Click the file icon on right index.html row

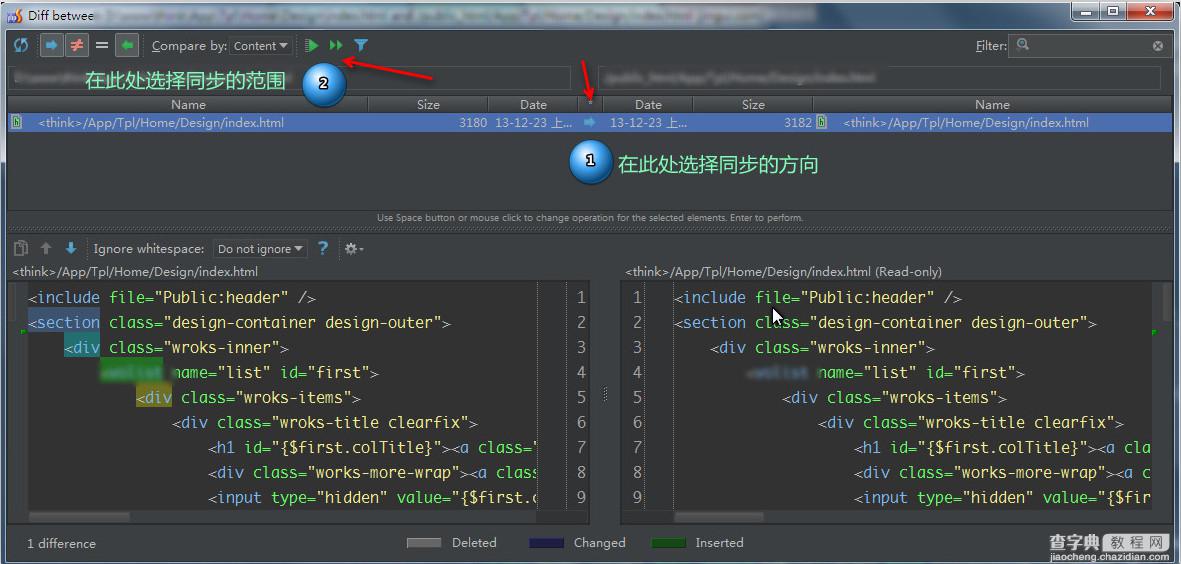pyautogui.click(x=822, y=122)
